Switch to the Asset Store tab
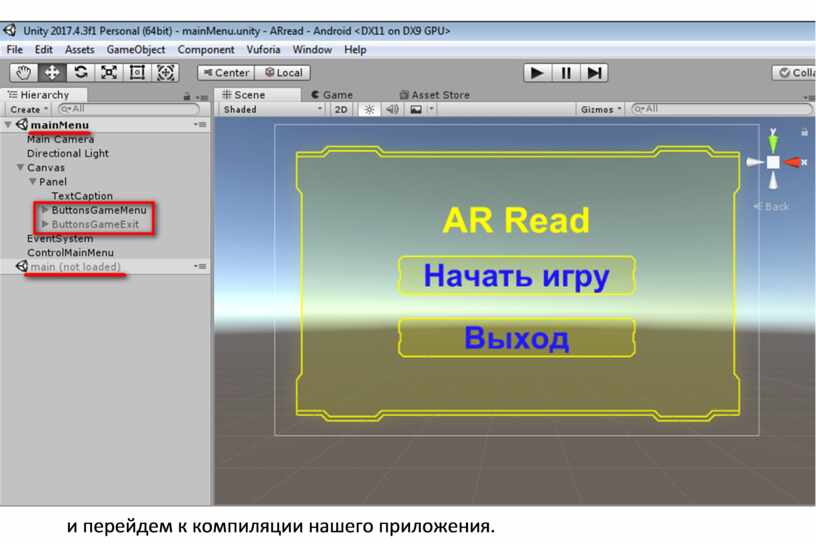Screen dimensions: 816x544 tap(435, 95)
